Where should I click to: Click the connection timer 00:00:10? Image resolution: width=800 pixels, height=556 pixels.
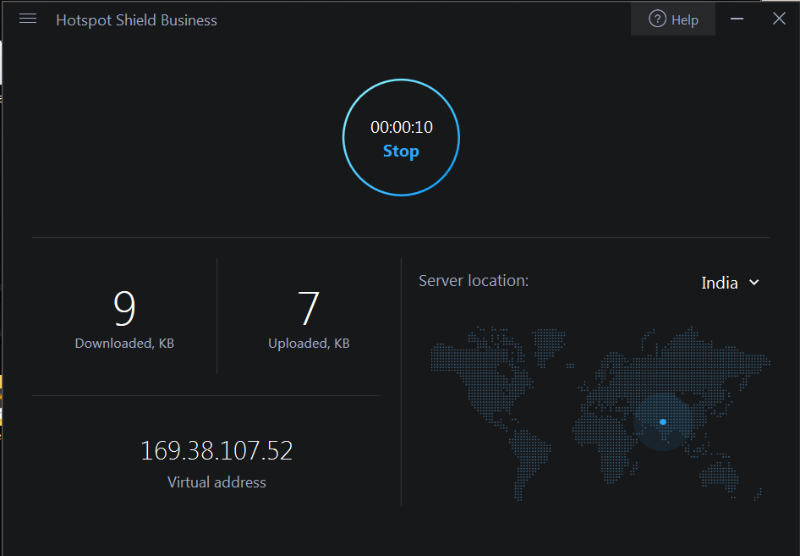coord(402,127)
